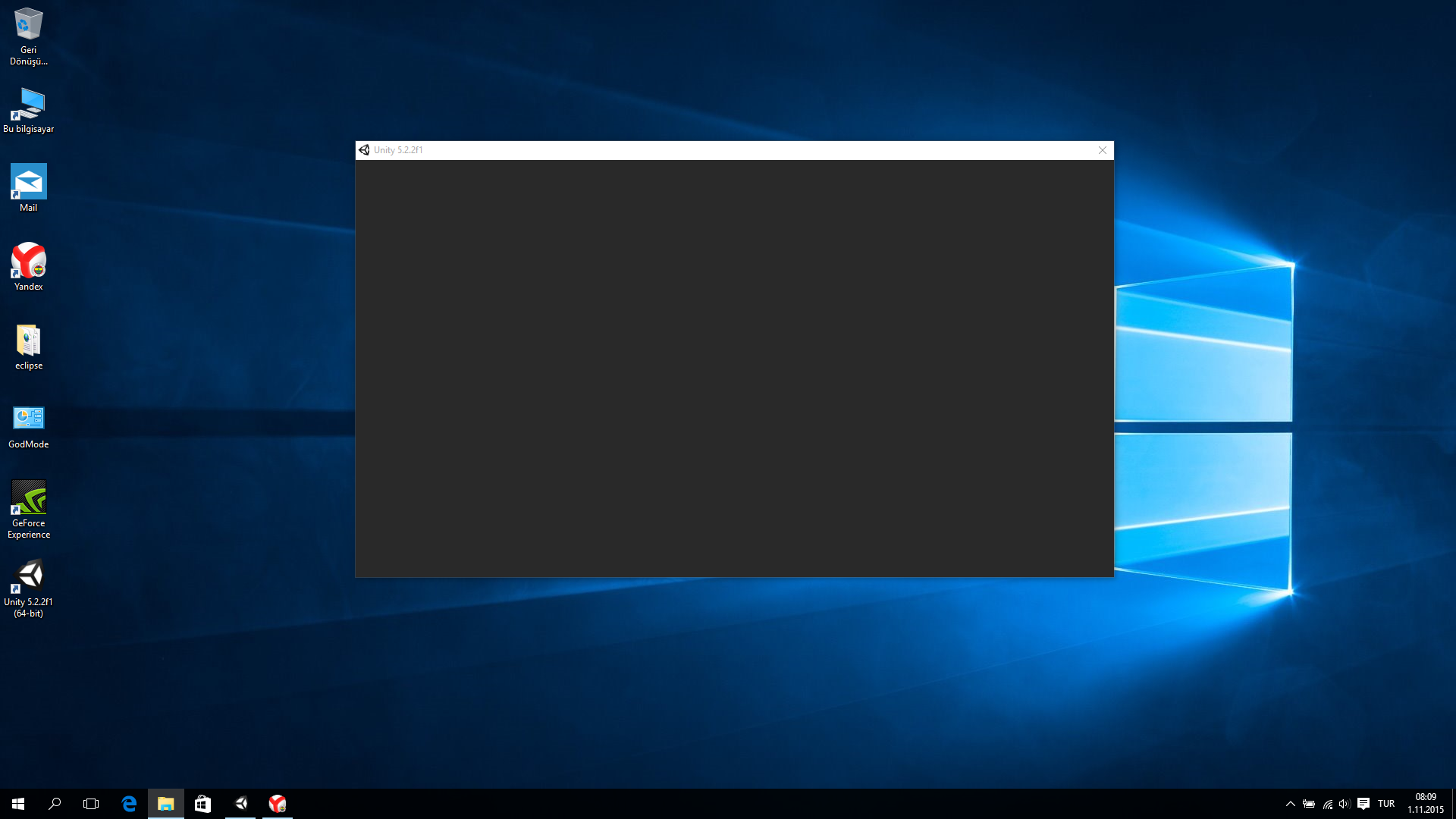Show hidden system tray icons

(x=1290, y=804)
